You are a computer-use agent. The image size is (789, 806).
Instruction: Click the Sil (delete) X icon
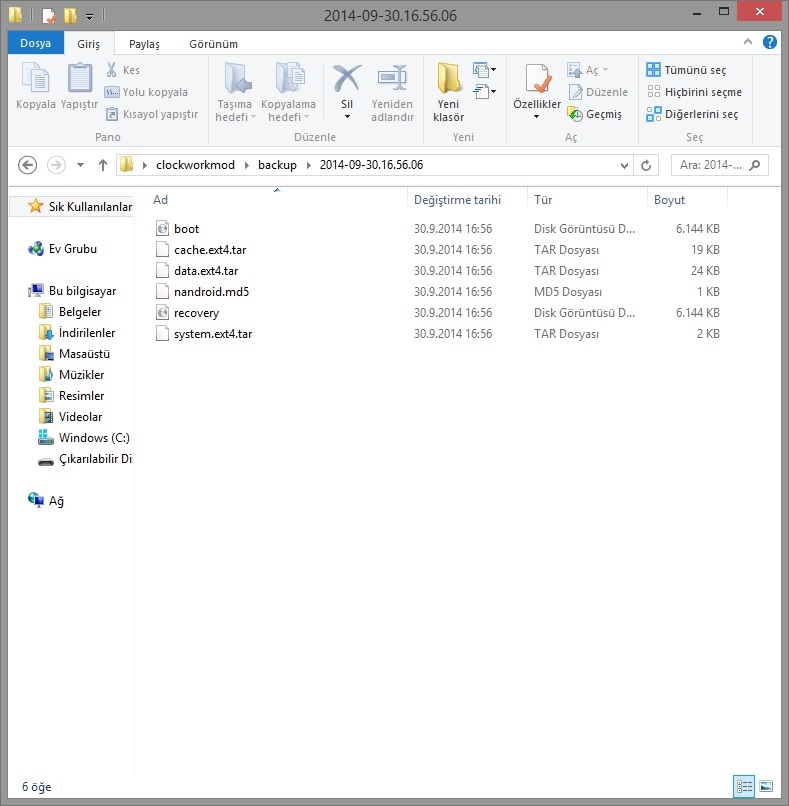(347, 80)
